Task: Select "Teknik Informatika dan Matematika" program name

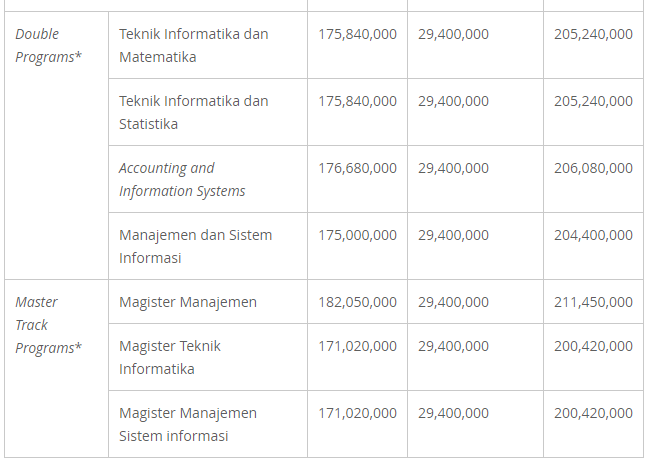Action: click(x=194, y=45)
